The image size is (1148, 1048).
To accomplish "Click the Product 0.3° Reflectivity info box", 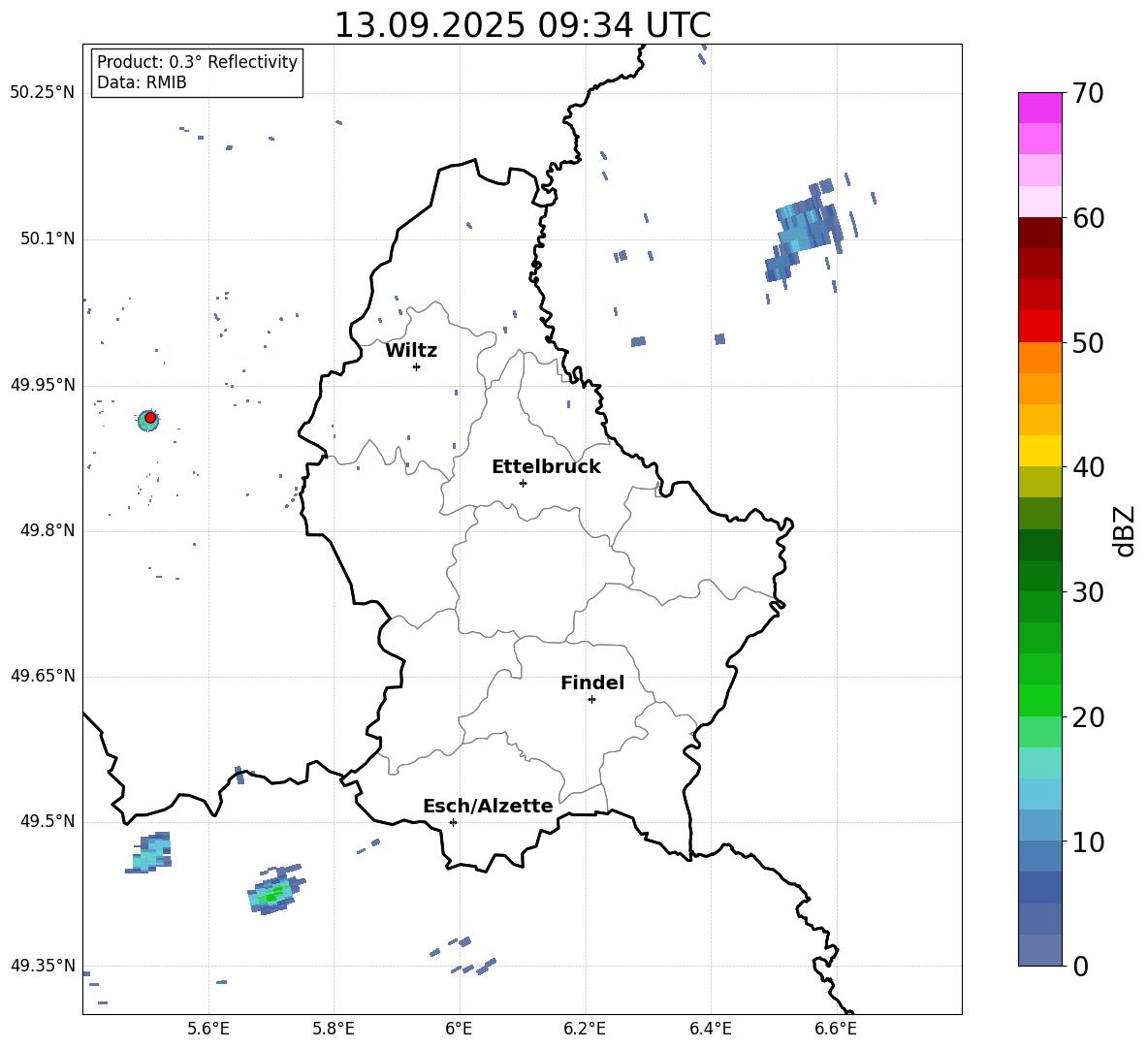I will pos(197,73).
